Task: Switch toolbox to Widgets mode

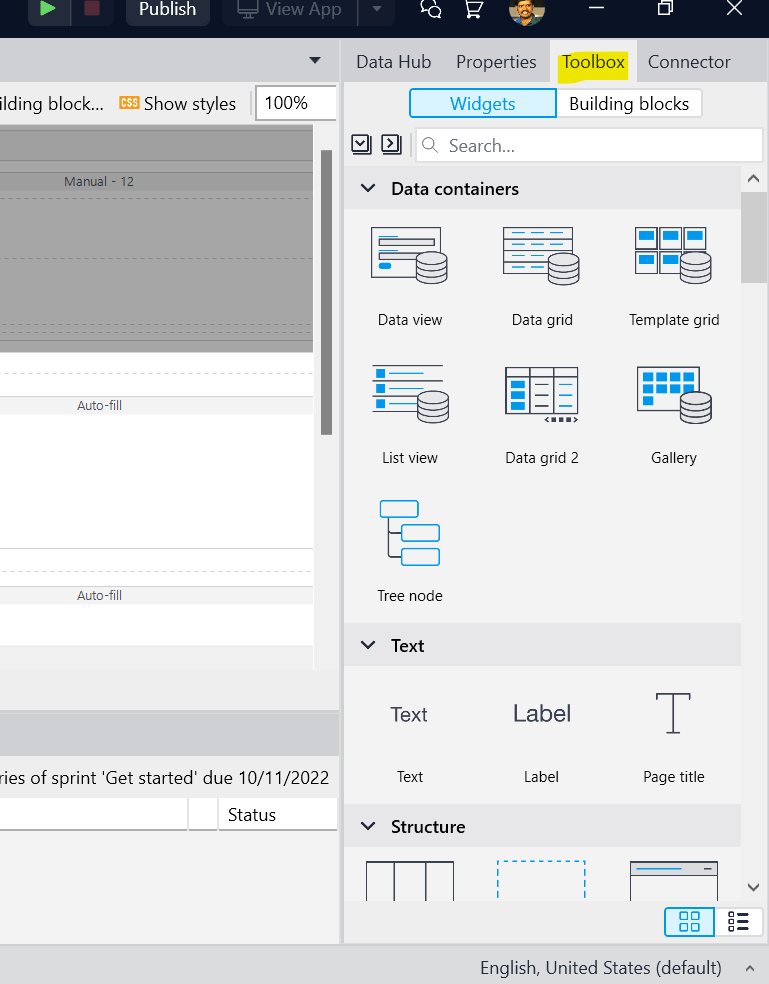Action: 482,103
